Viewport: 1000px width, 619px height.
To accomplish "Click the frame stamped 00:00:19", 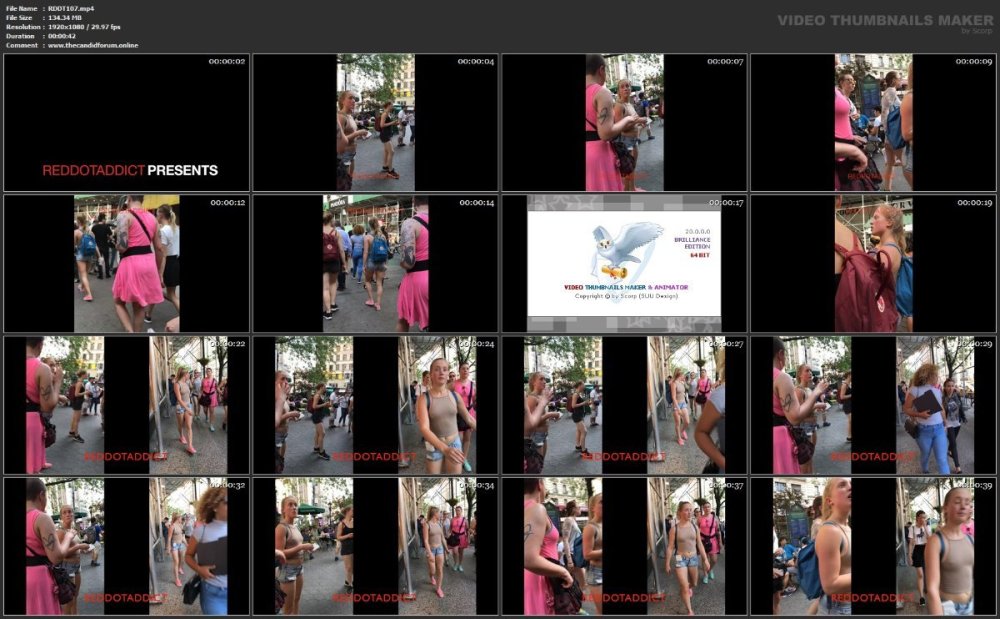I will (x=874, y=264).
